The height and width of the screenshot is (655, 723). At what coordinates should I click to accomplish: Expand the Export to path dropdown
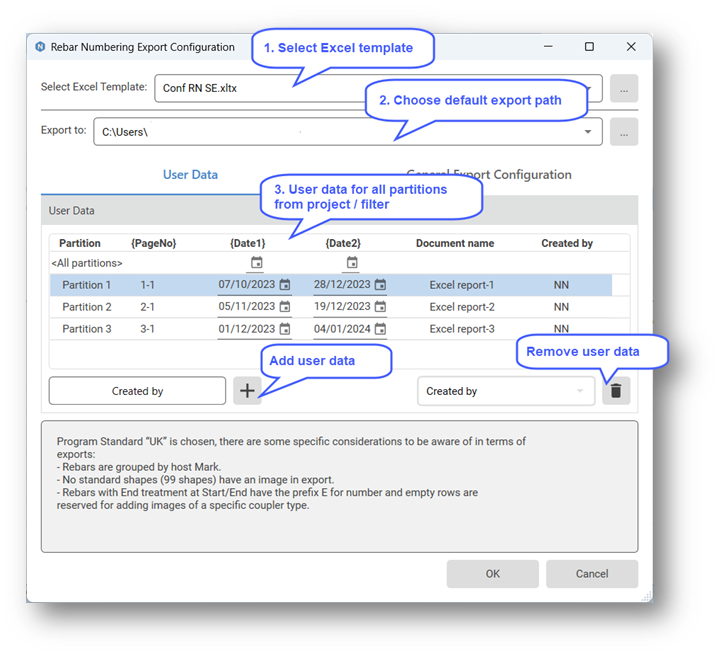(x=588, y=132)
